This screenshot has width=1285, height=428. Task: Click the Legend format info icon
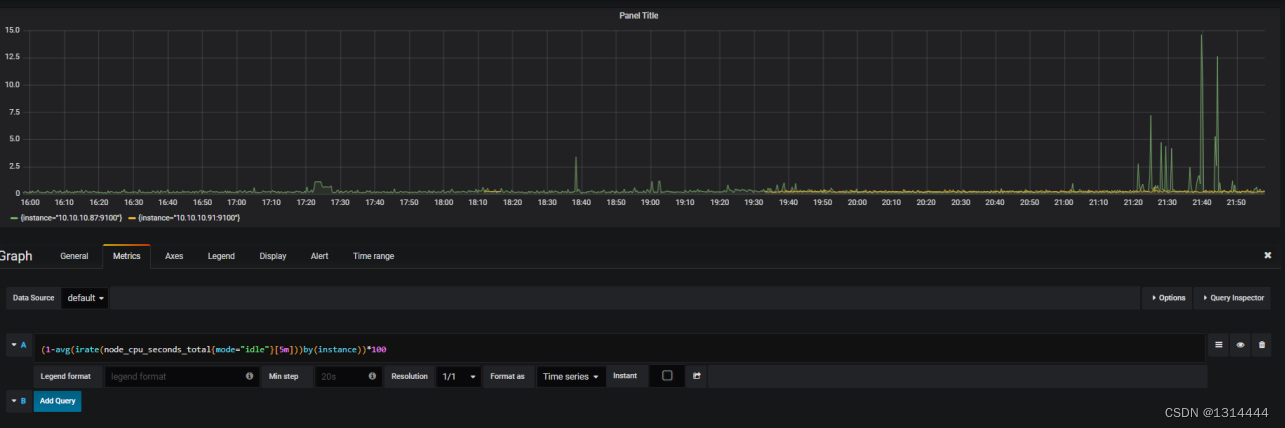coord(249,376)
